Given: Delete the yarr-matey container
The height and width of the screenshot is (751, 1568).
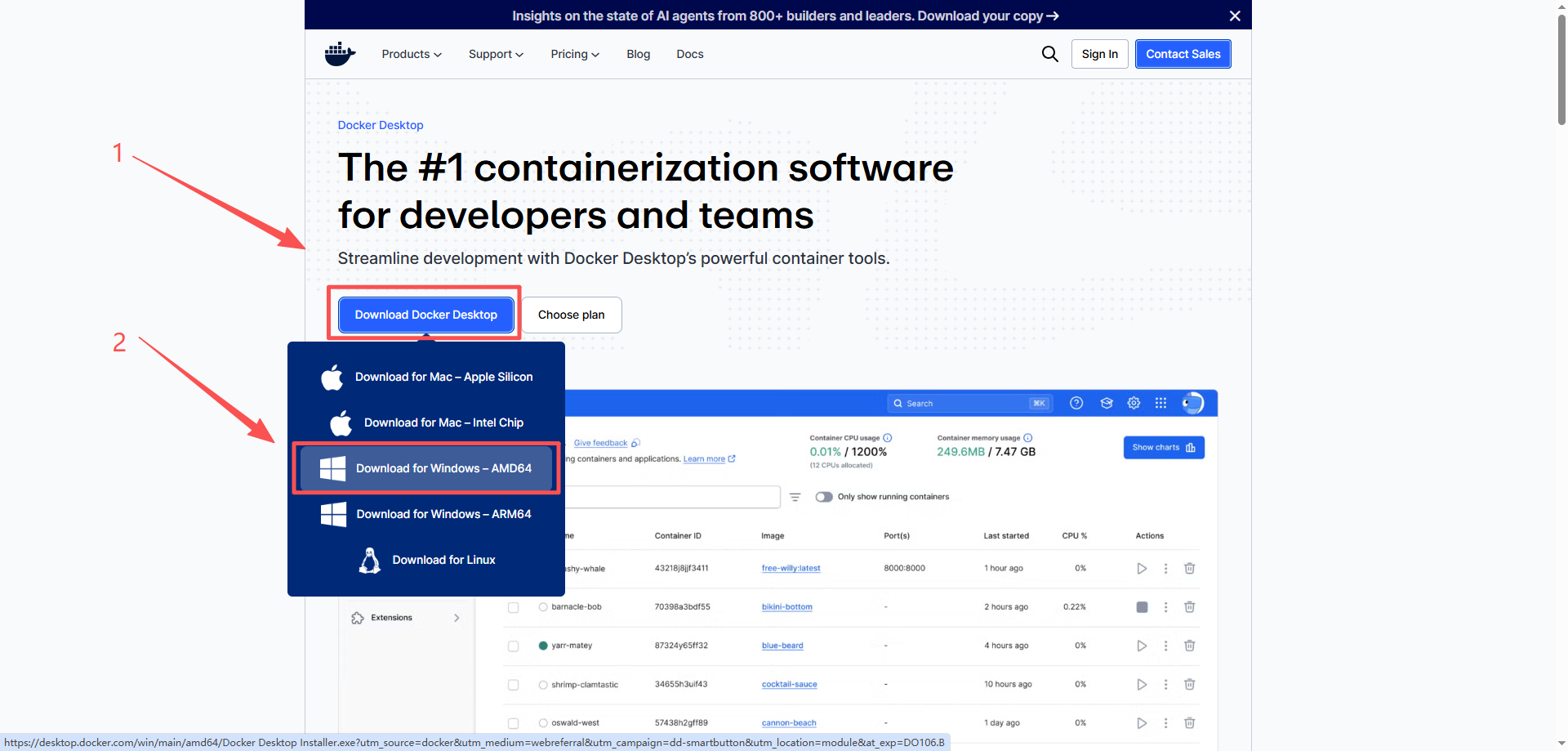Looking at the screenshot, I should click(x=1190, y=646).
